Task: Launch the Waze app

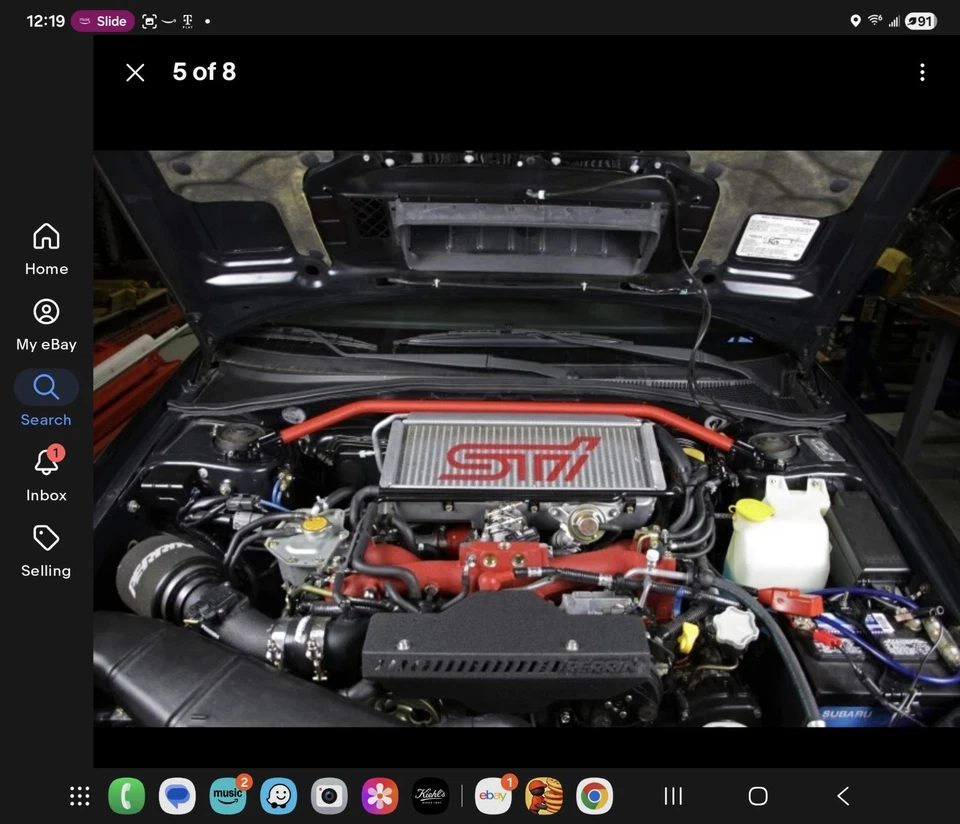Action: [279, 796]
